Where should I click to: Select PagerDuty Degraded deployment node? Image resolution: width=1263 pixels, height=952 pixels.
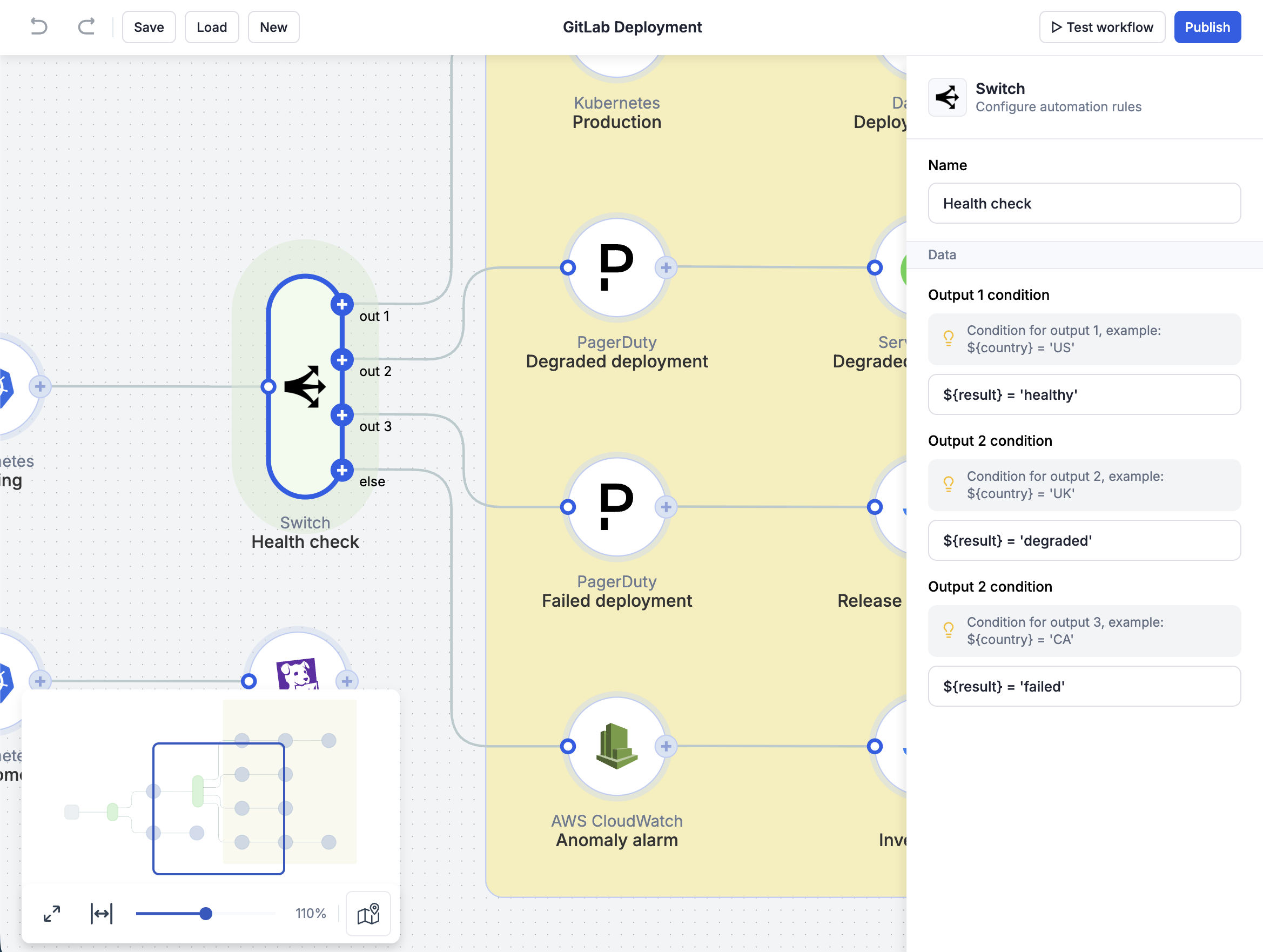(x=617, y=267)
